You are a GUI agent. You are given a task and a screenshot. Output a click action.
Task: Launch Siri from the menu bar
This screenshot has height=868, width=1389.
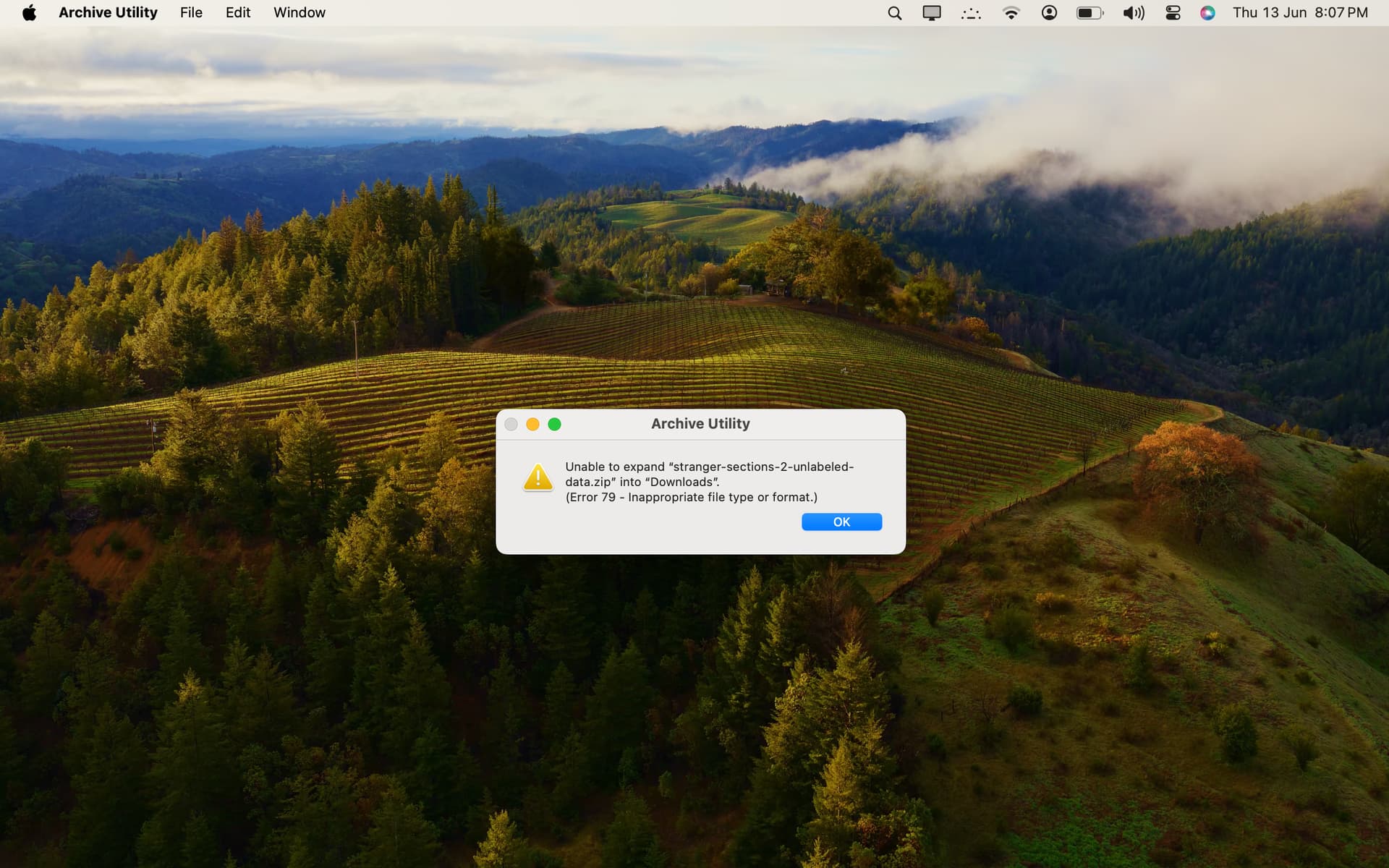coord(1207,13)
